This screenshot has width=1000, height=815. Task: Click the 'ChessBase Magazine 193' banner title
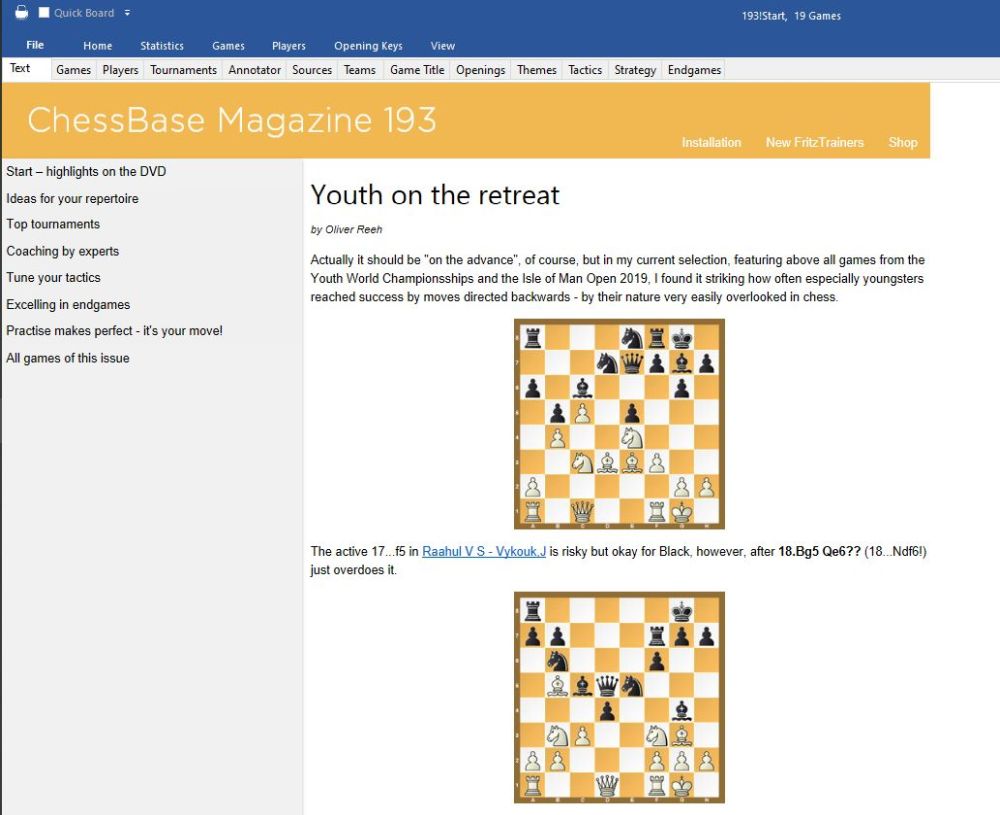click(232, 120)
